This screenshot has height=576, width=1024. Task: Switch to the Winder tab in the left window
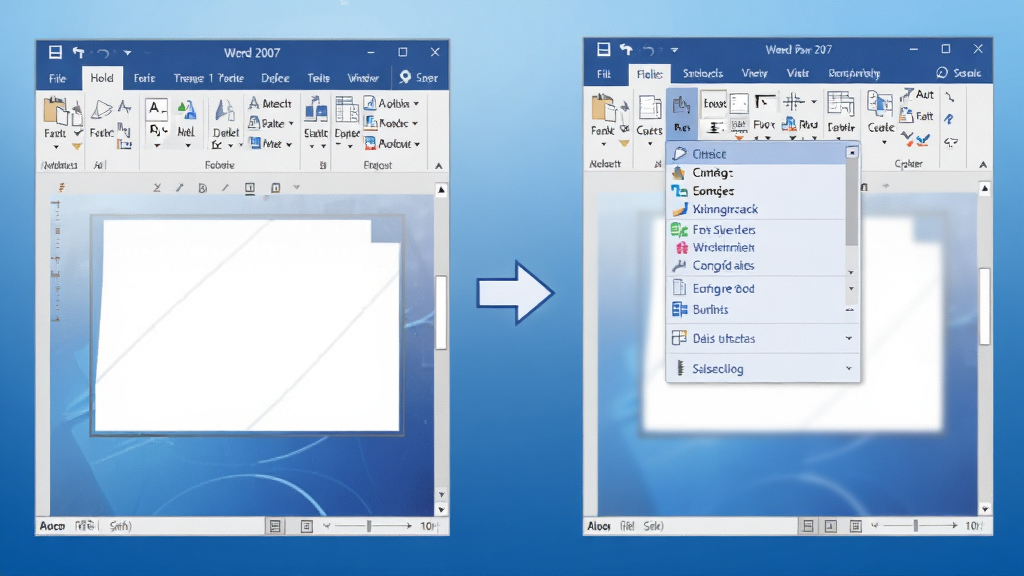point(363,78)
